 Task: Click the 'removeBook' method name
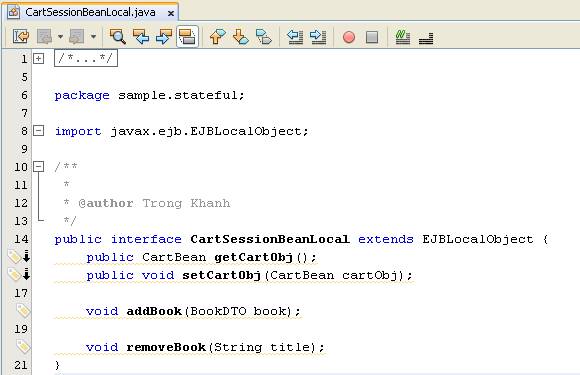pyautogui.click(x=166, y=347)
